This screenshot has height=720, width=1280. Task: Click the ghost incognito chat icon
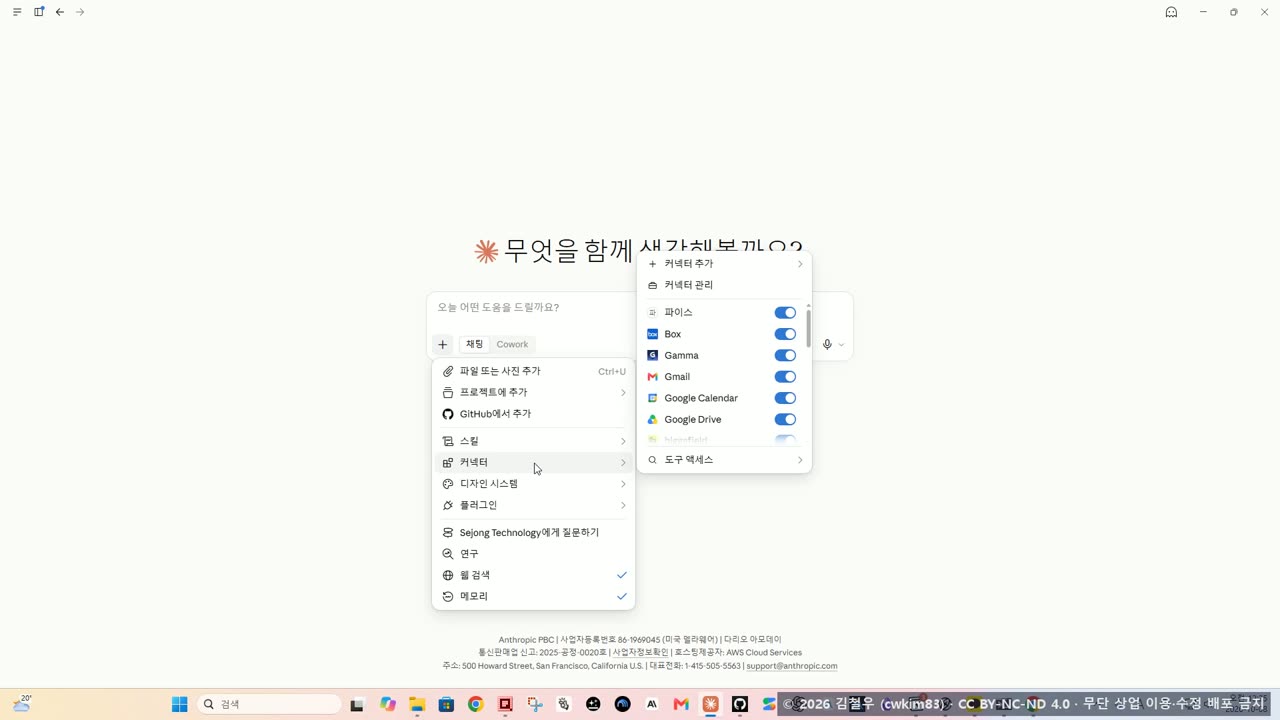tap(1171, 12)
